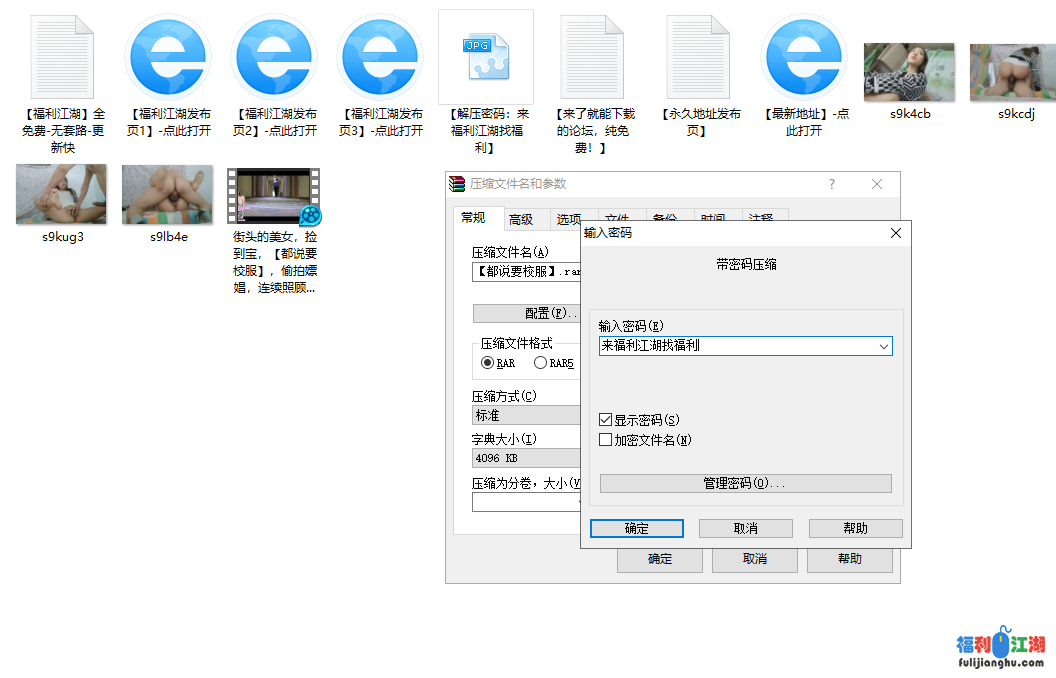This screenshot has height=678, width=1056.
Task: Switch to the 高级 tab
Action: 521,220
